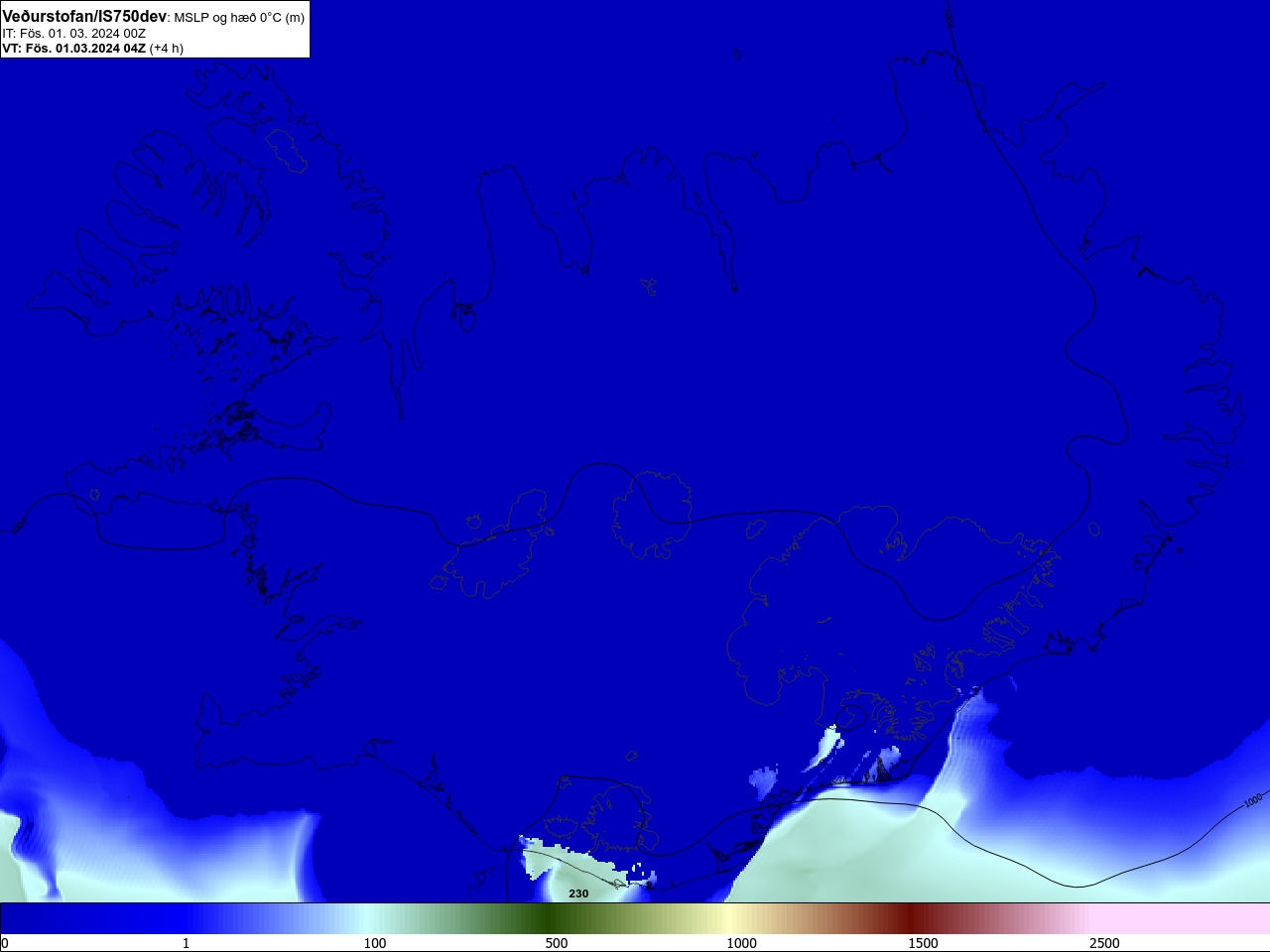Click the Veðurstofan/IS750dev title text
Screen dimensions: 1270x952
click(x=84, y=17)
